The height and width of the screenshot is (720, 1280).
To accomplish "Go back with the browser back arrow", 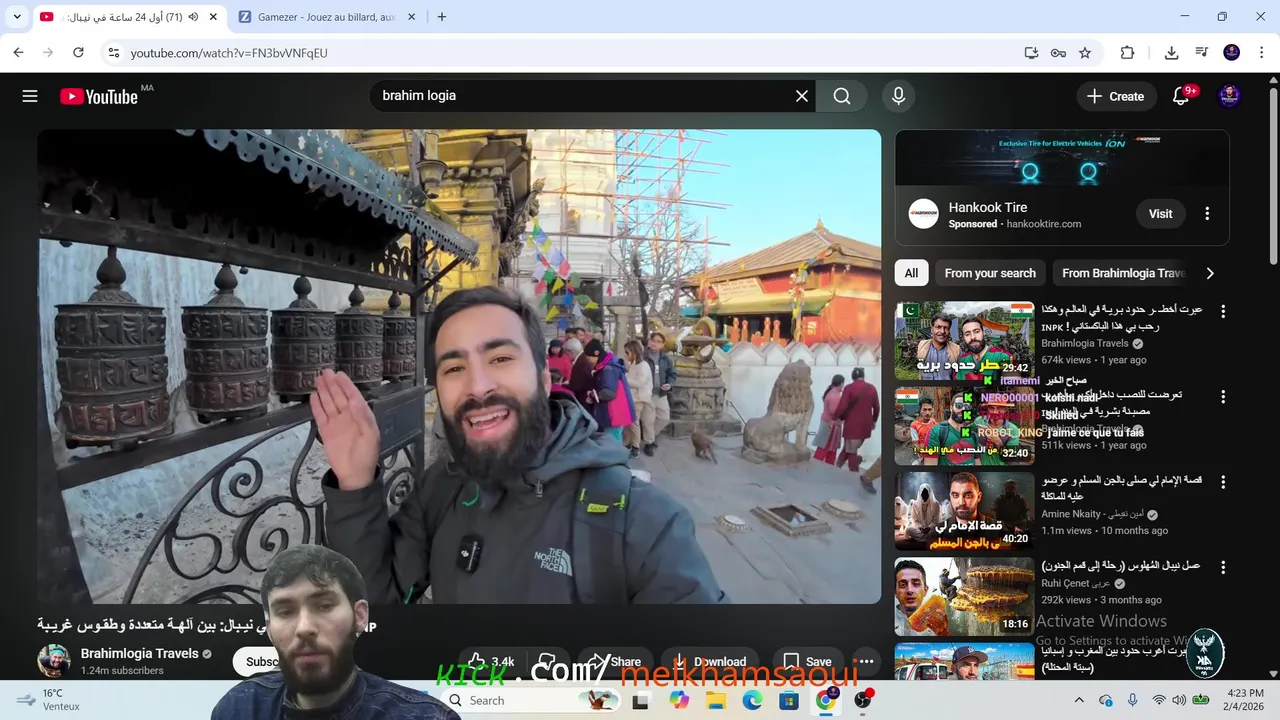I will 18,53.
